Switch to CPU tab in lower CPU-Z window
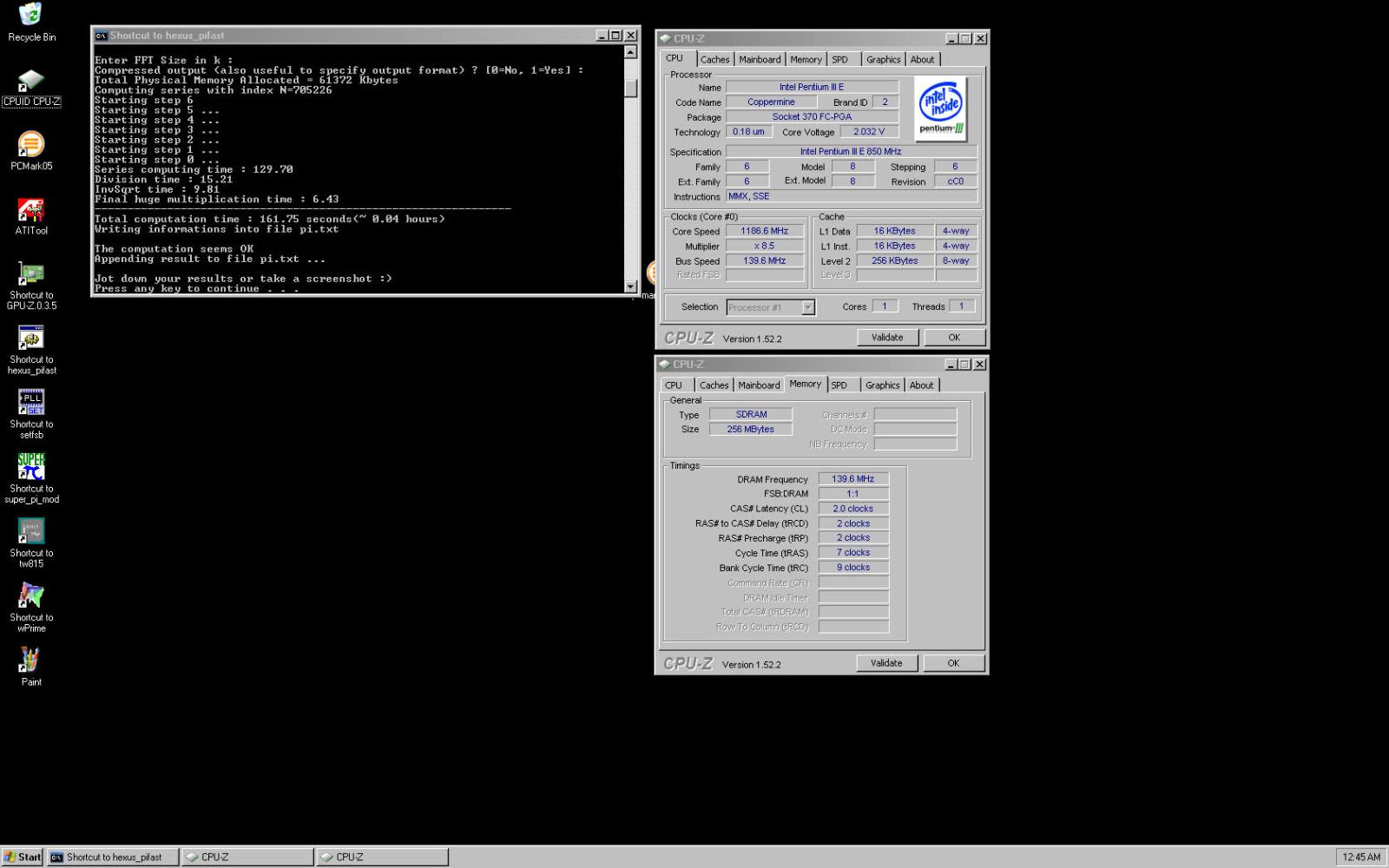1389x868 pixels. pos(674,385)
